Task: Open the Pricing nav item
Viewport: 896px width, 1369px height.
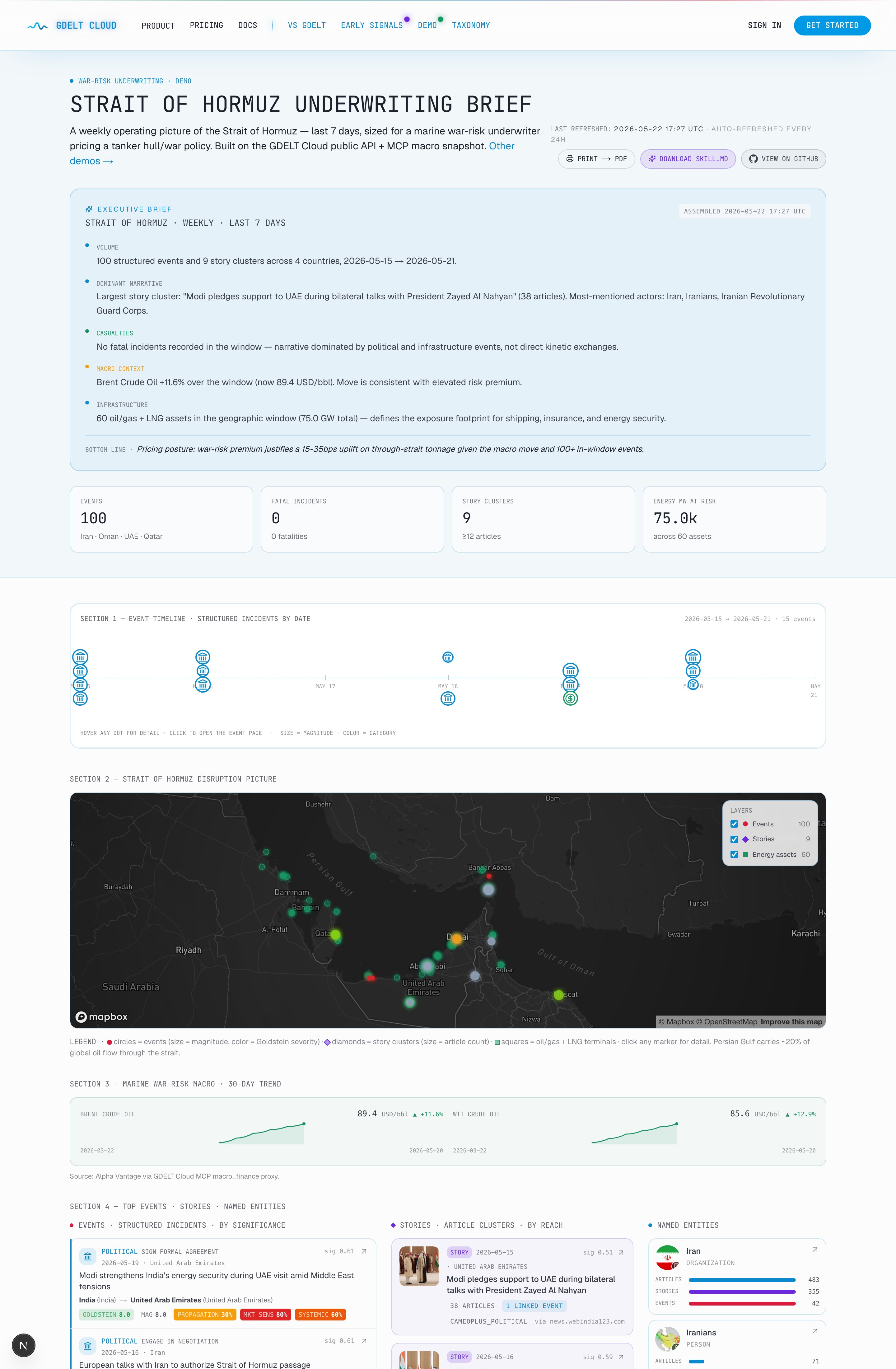Action: coord(207,25)
